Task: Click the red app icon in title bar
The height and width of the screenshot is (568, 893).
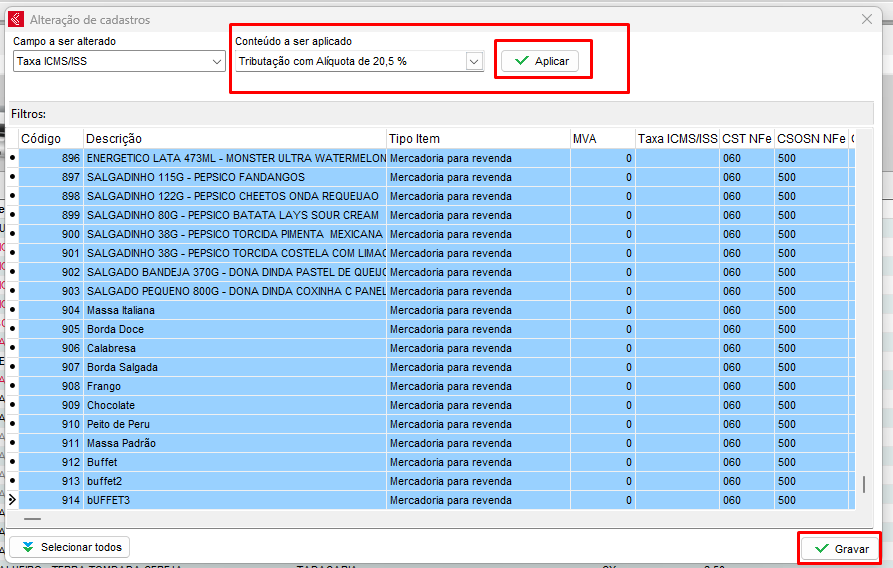Action: (15, 18)
